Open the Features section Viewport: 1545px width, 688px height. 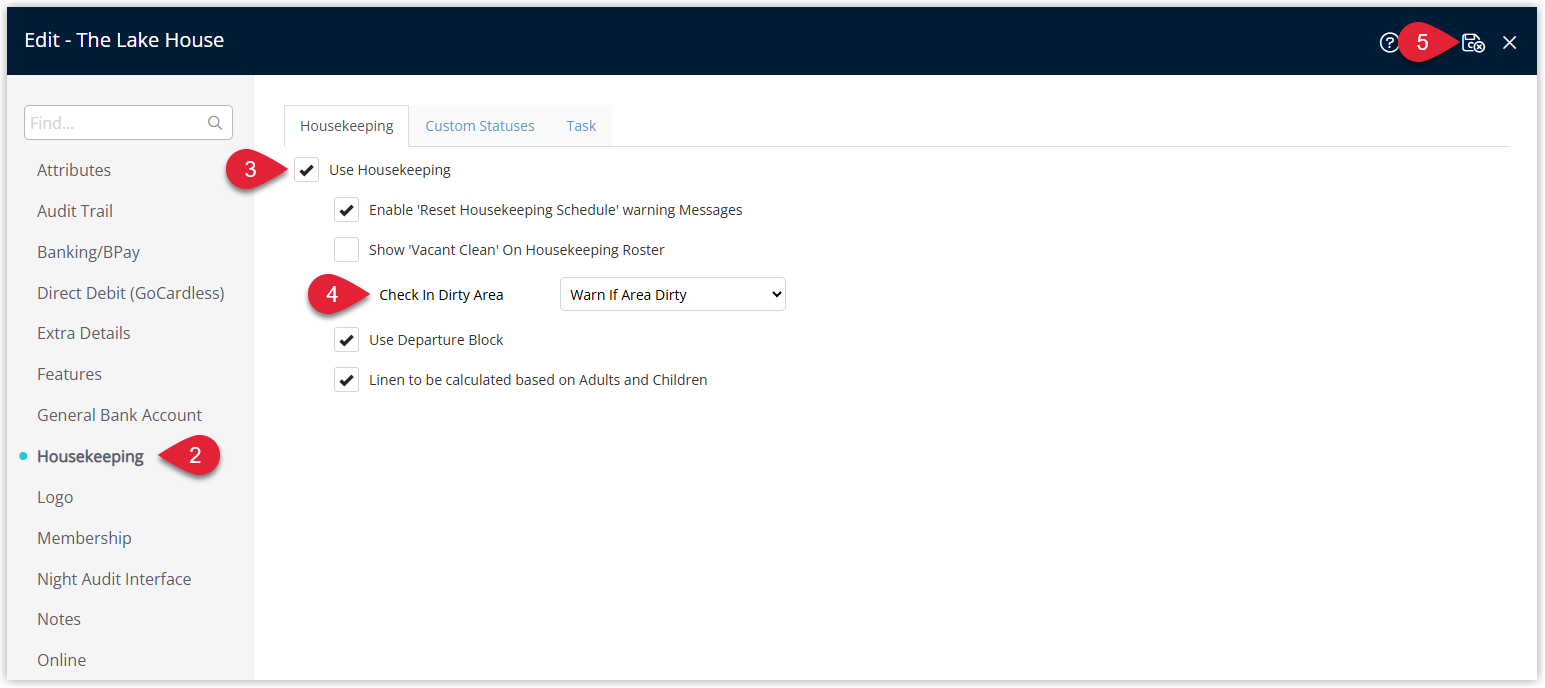tap(69, 374)
